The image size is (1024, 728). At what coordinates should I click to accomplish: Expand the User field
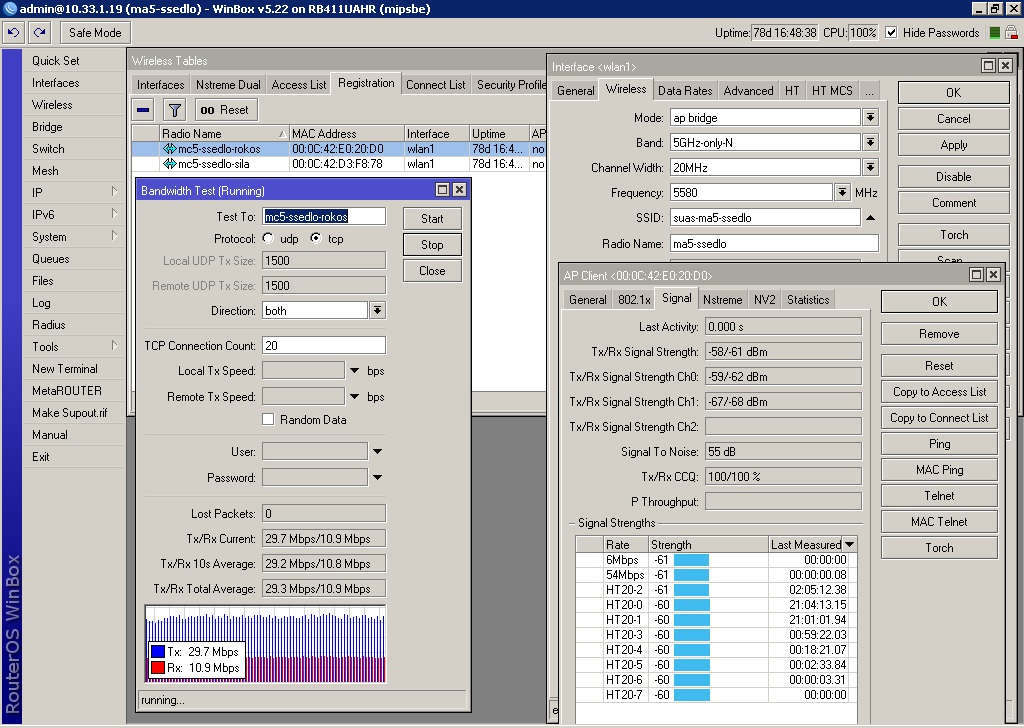[377, 451]
